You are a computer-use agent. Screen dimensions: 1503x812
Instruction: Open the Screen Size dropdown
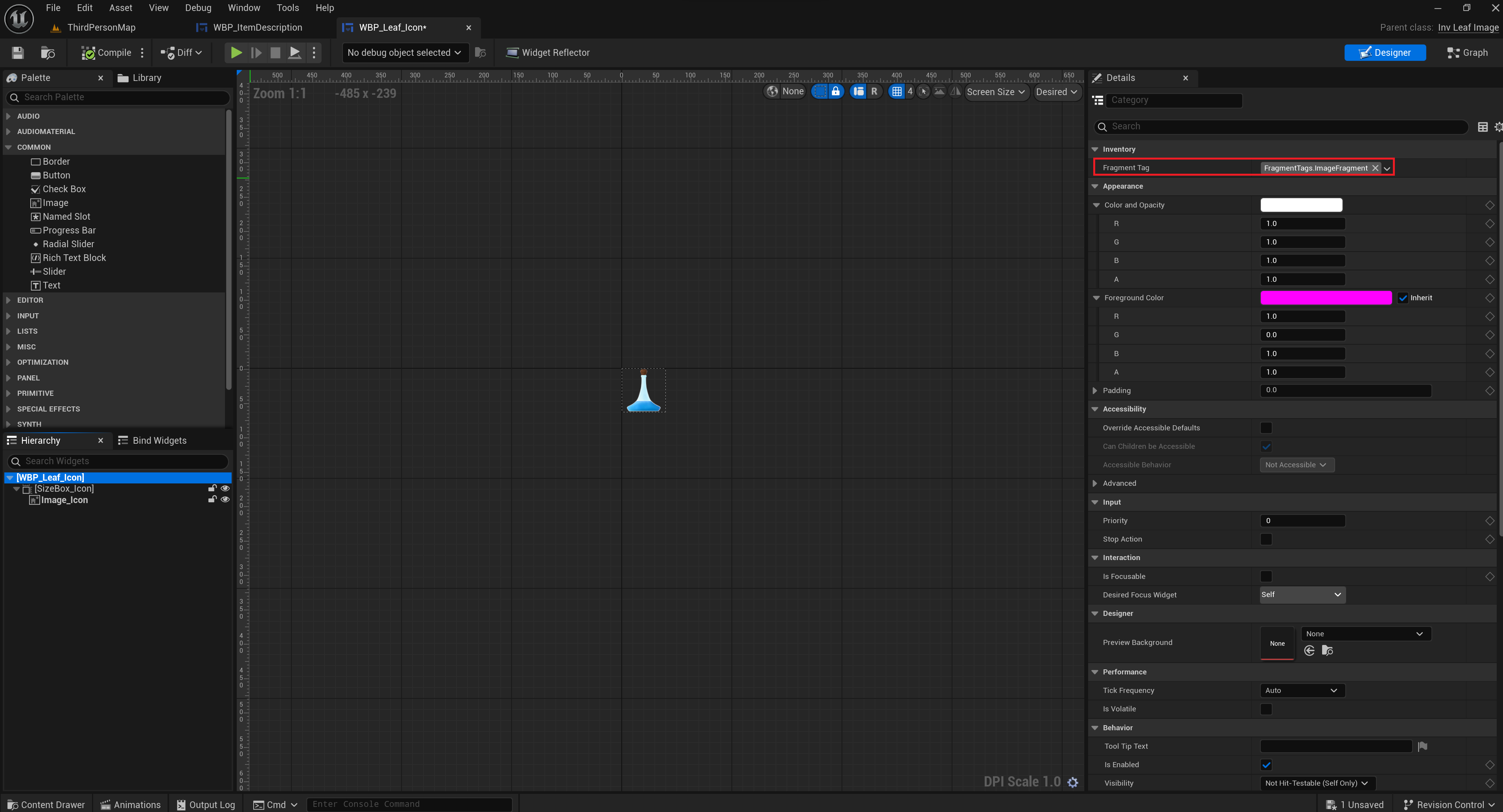pos(995,92)
